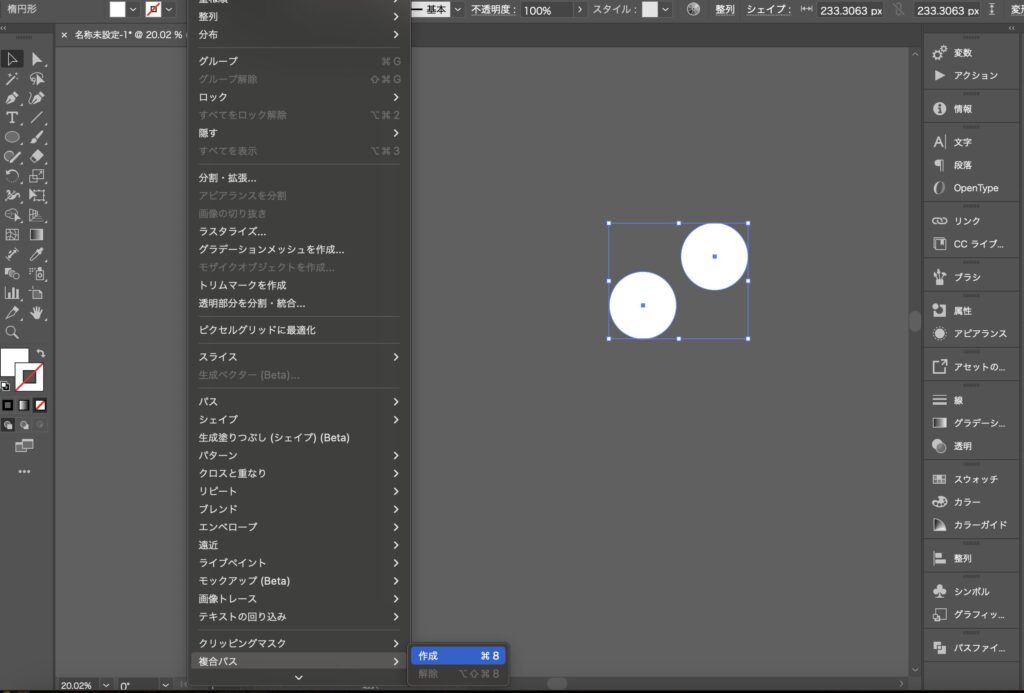Toggle the screen mode button
Image resolution: width=1024 pixels, height=693 pixels.
(x=25, y=446)
